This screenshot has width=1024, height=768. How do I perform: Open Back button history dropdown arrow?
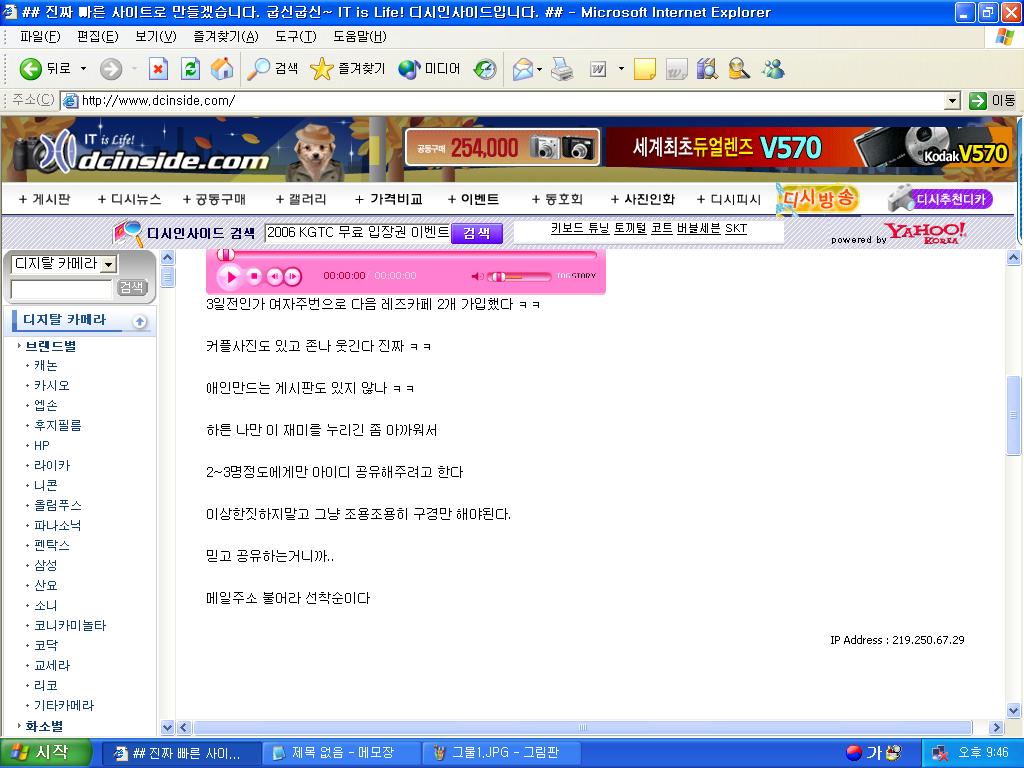pos(83,69)
